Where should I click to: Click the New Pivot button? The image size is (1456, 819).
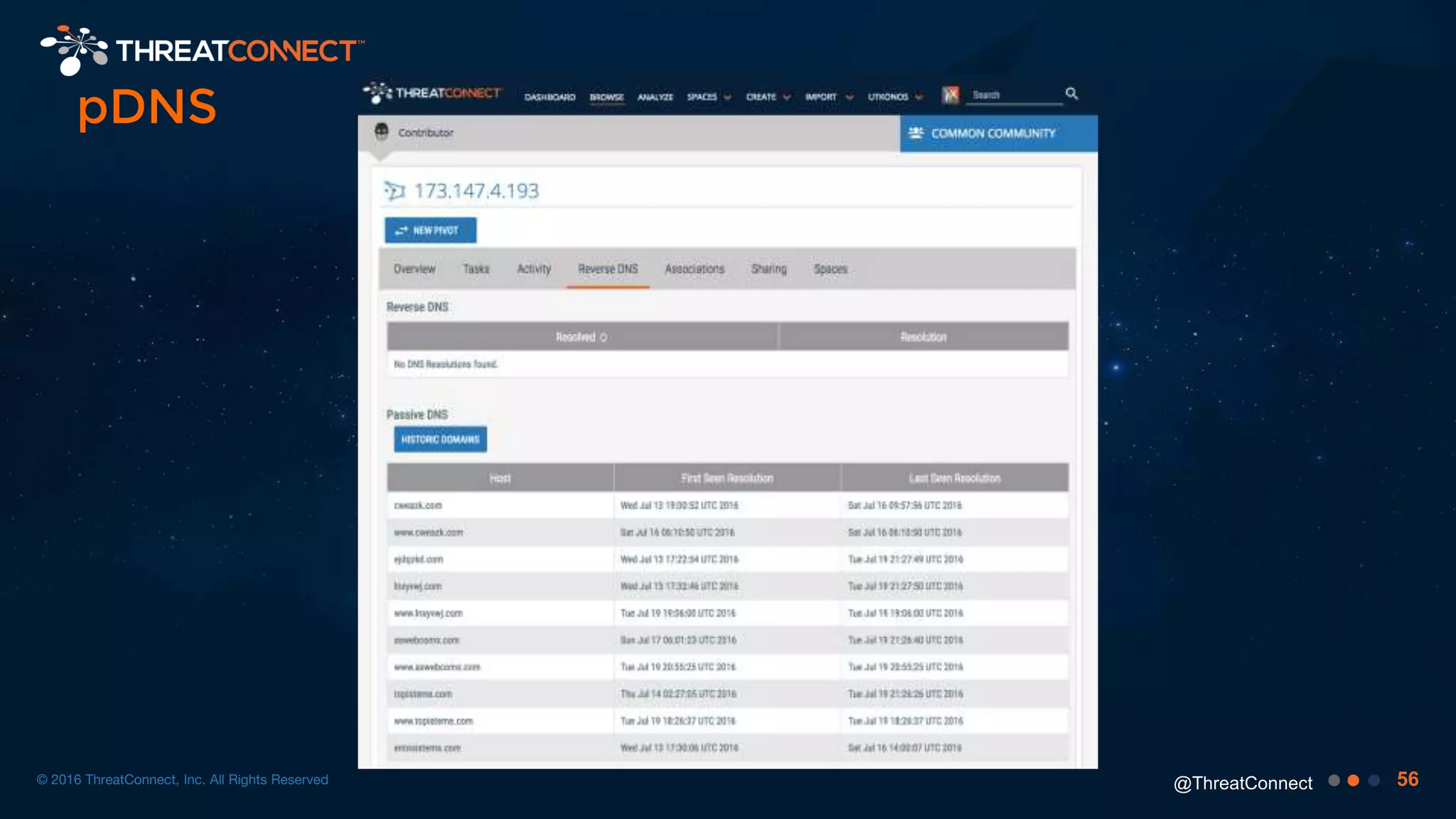(431, 230)
